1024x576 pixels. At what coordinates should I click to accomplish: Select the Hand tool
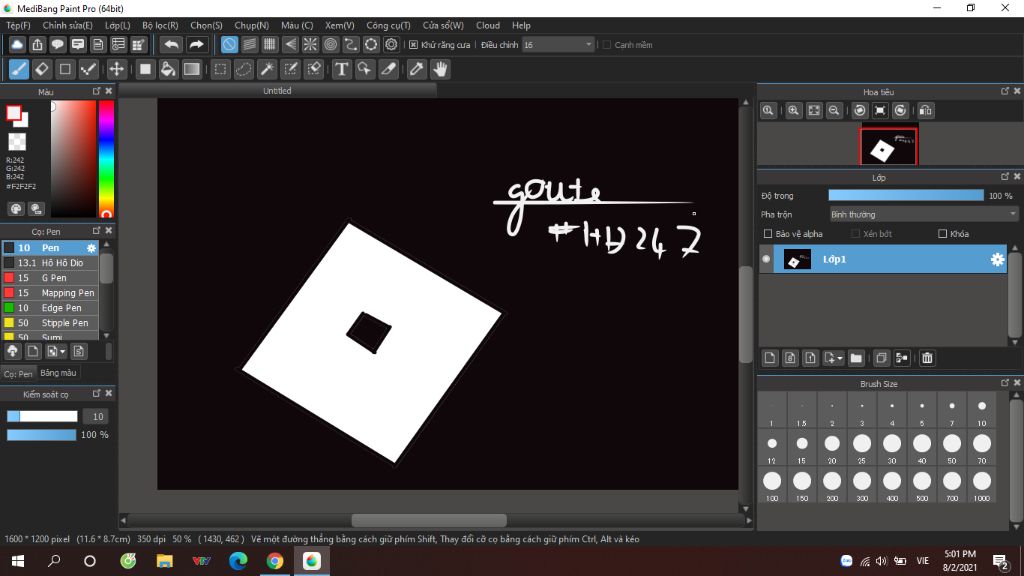440,69
